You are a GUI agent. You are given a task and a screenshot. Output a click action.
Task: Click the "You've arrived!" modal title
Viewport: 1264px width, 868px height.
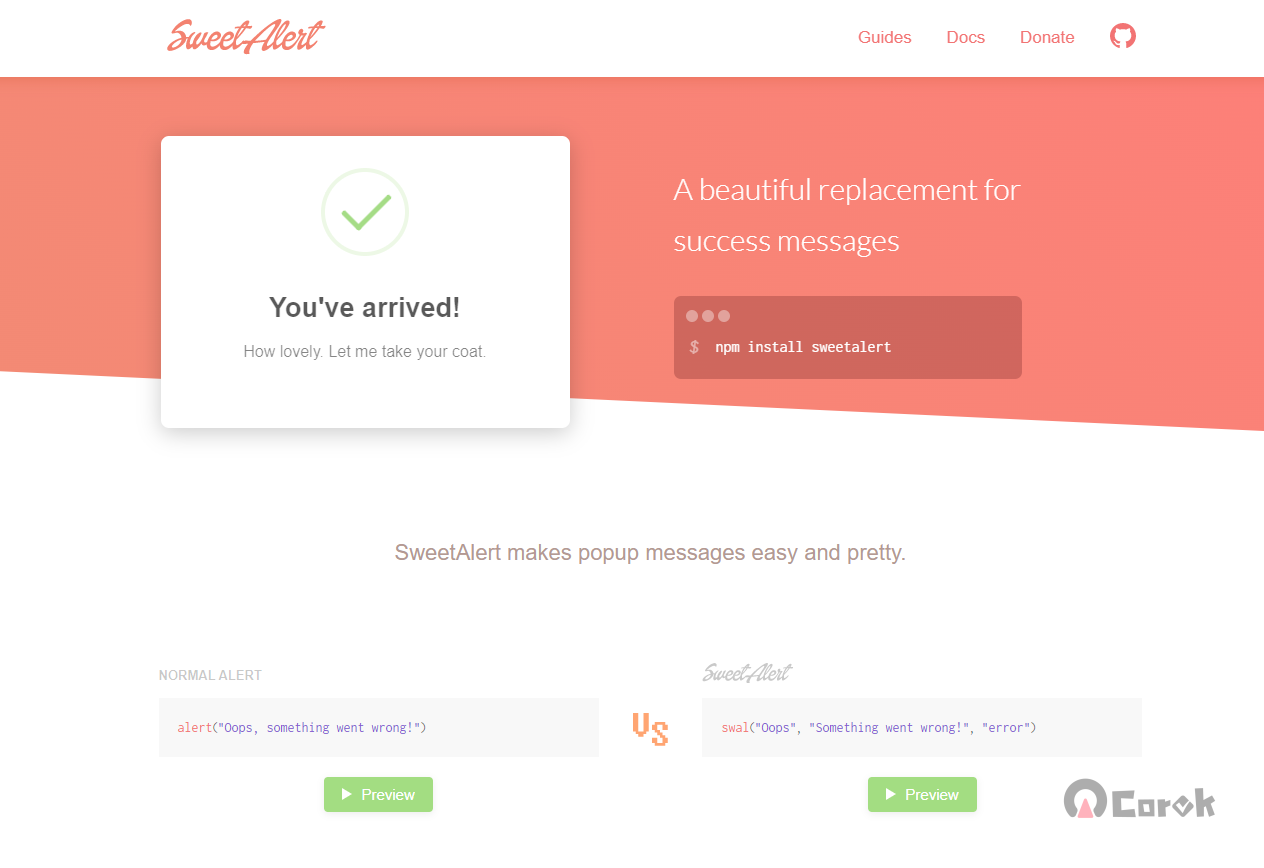pos(365,308)
